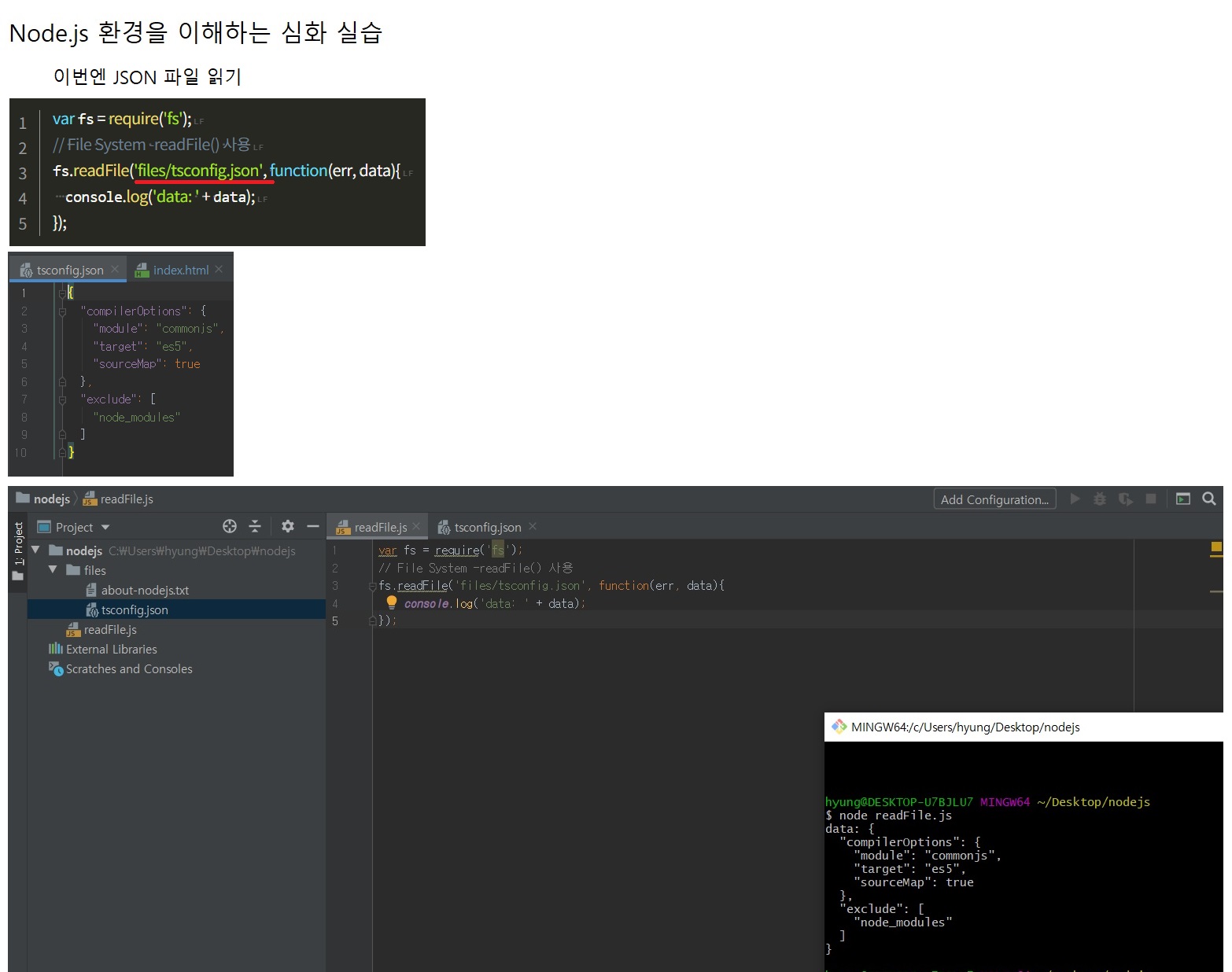The width and height of the screenshot is (1232, 972).
Task: Toggle code folding marker at line 3
Action: tap(373, 586)
